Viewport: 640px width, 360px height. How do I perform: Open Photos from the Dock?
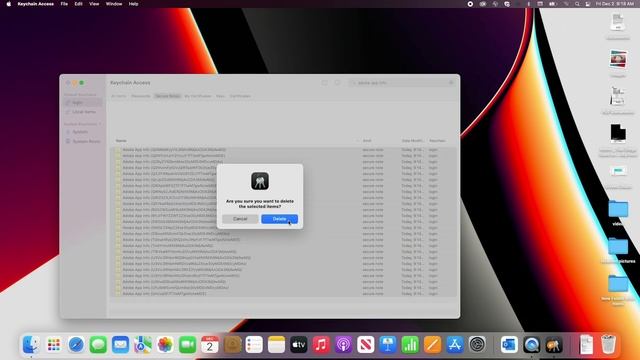click(165, 345)
